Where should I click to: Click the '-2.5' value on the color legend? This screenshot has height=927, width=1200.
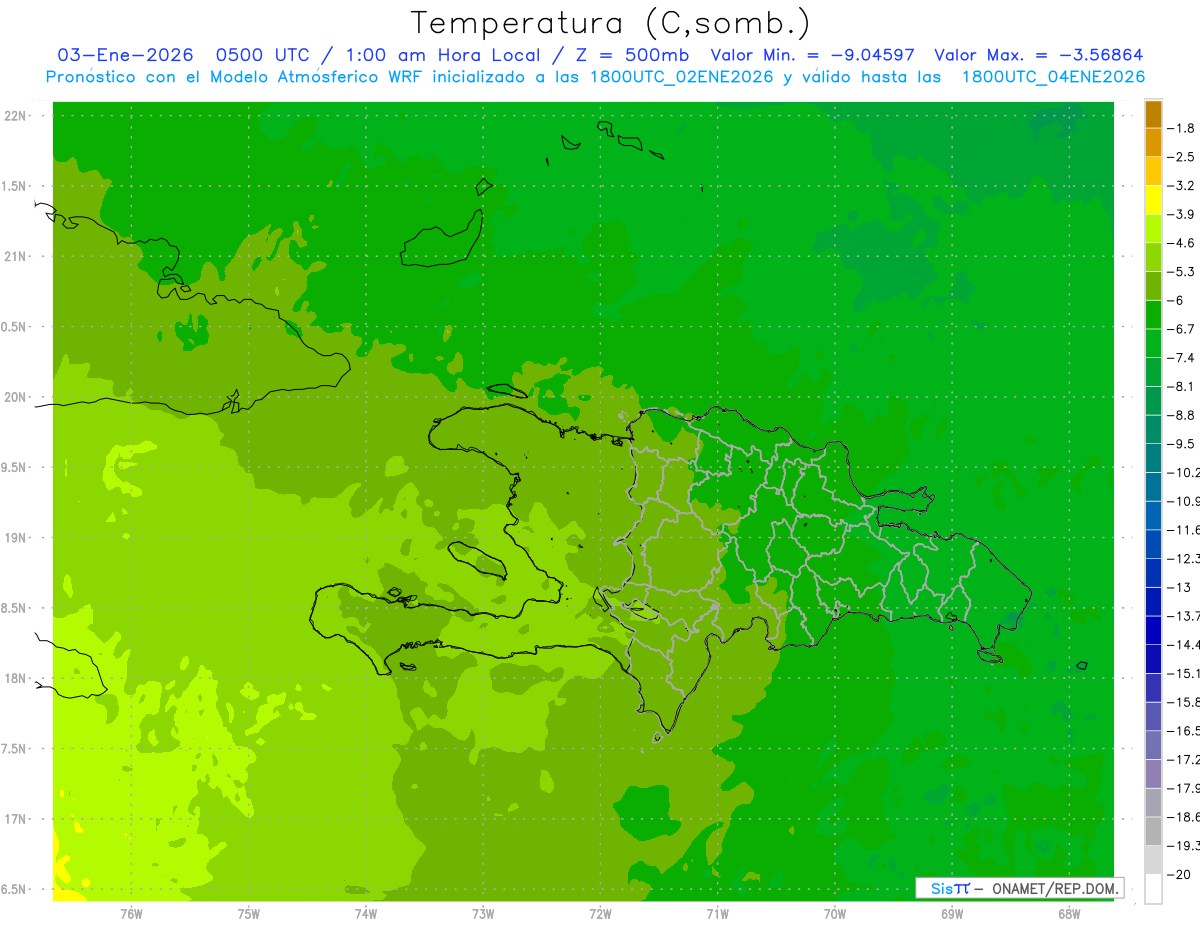click(x=1181, y=157)
